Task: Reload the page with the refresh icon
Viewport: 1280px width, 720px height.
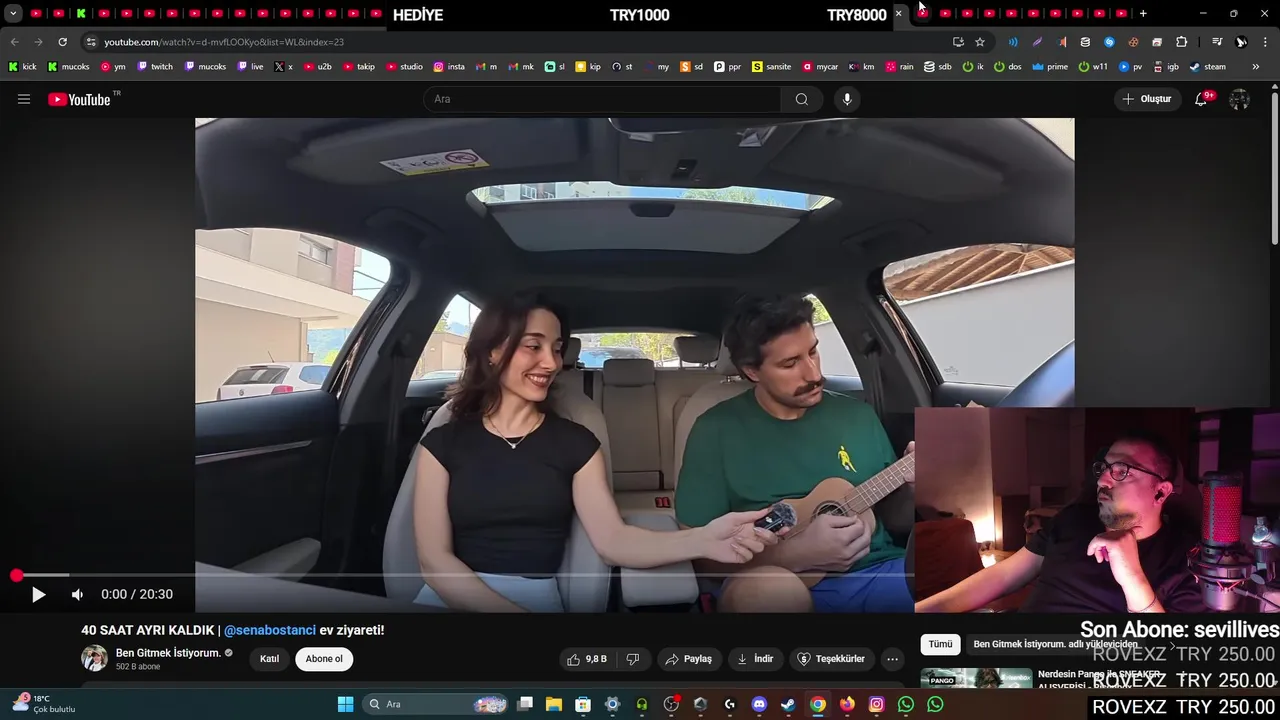Action: [62, 42]
